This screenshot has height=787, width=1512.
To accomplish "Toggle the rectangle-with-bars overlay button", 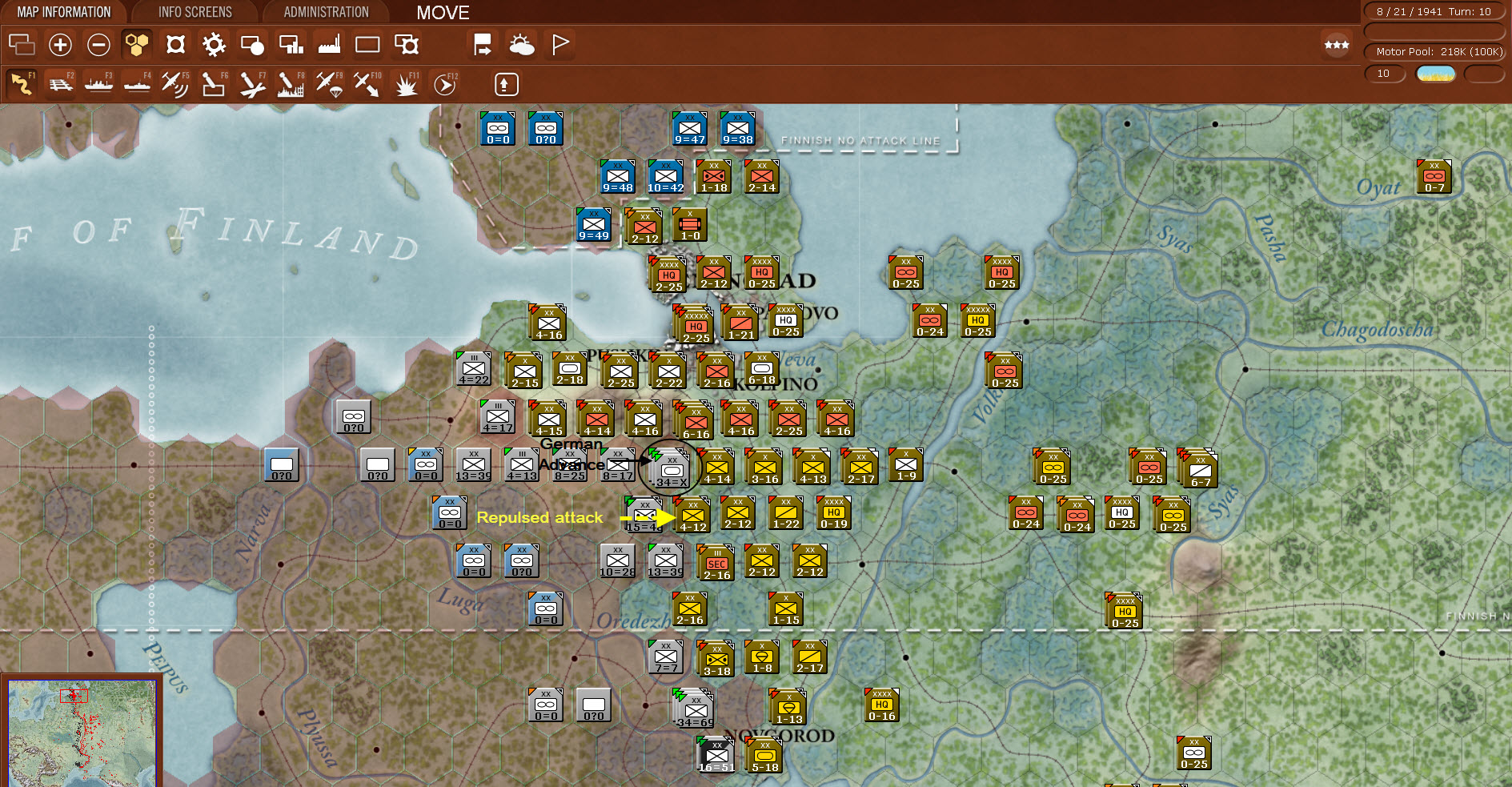I will coord(291,45).
